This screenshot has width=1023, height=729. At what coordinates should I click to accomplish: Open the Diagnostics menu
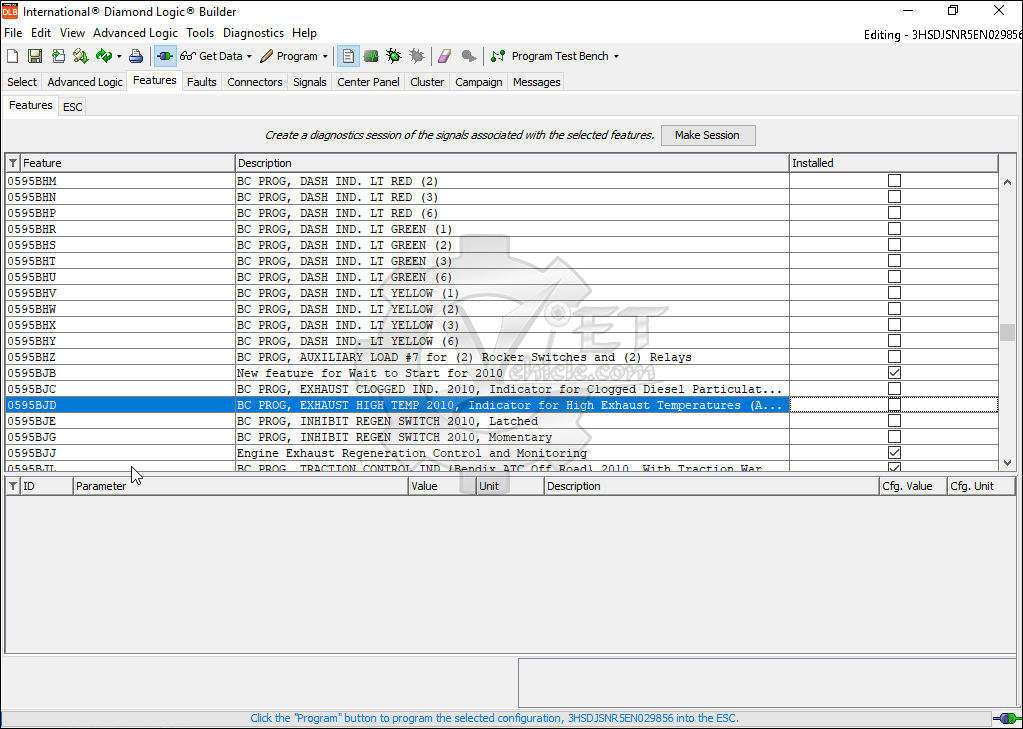pyautogui.click(x=253, y=33)
